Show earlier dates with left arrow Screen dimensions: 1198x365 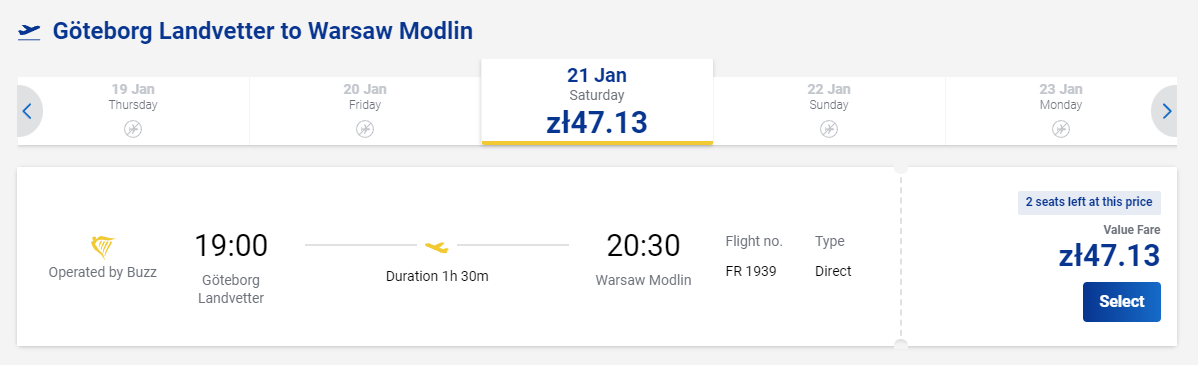coord(28,111)
